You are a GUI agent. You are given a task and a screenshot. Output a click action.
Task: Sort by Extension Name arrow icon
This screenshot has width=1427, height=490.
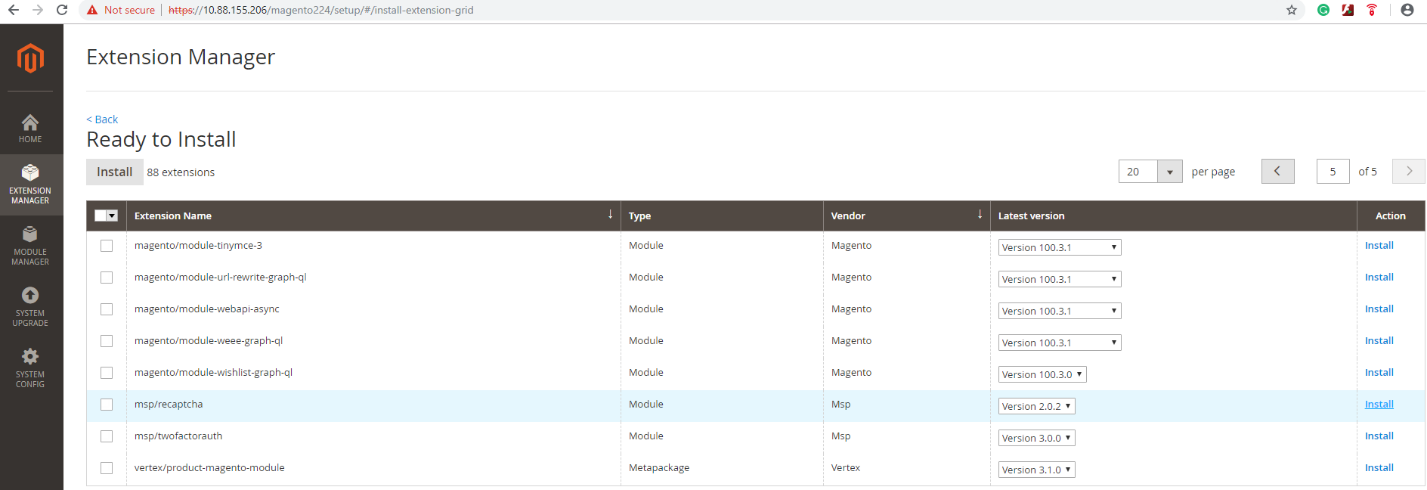pyautogui.click(x=610, y=215)
